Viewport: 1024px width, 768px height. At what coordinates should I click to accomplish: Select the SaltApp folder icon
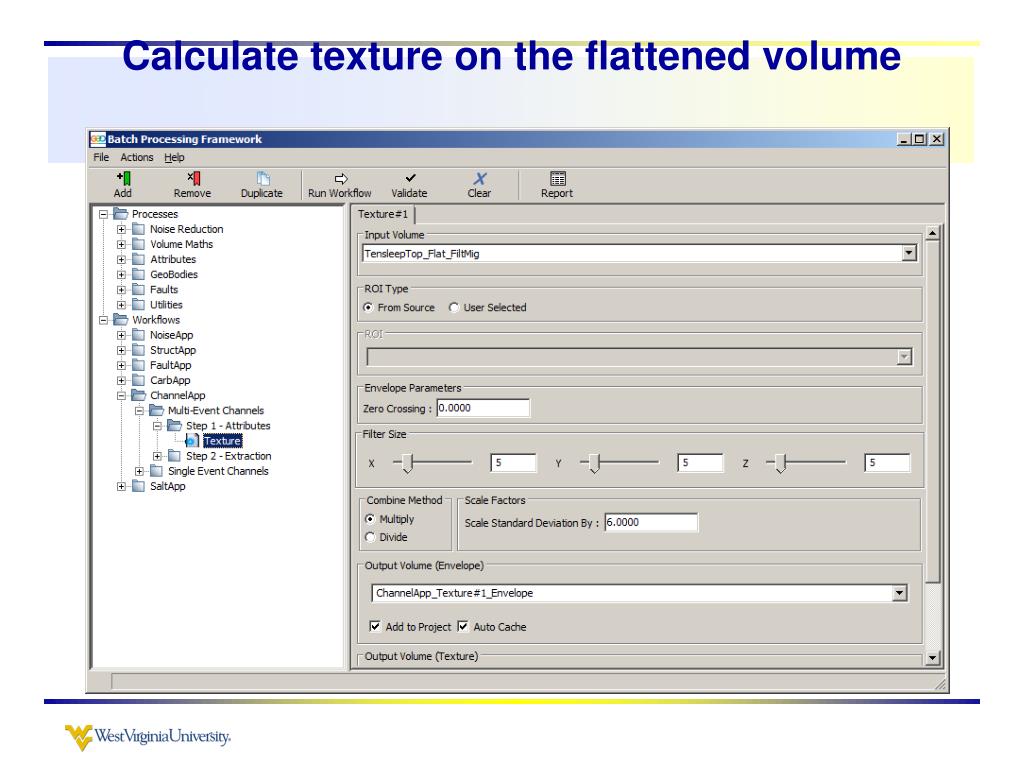(x=138, y=486)
